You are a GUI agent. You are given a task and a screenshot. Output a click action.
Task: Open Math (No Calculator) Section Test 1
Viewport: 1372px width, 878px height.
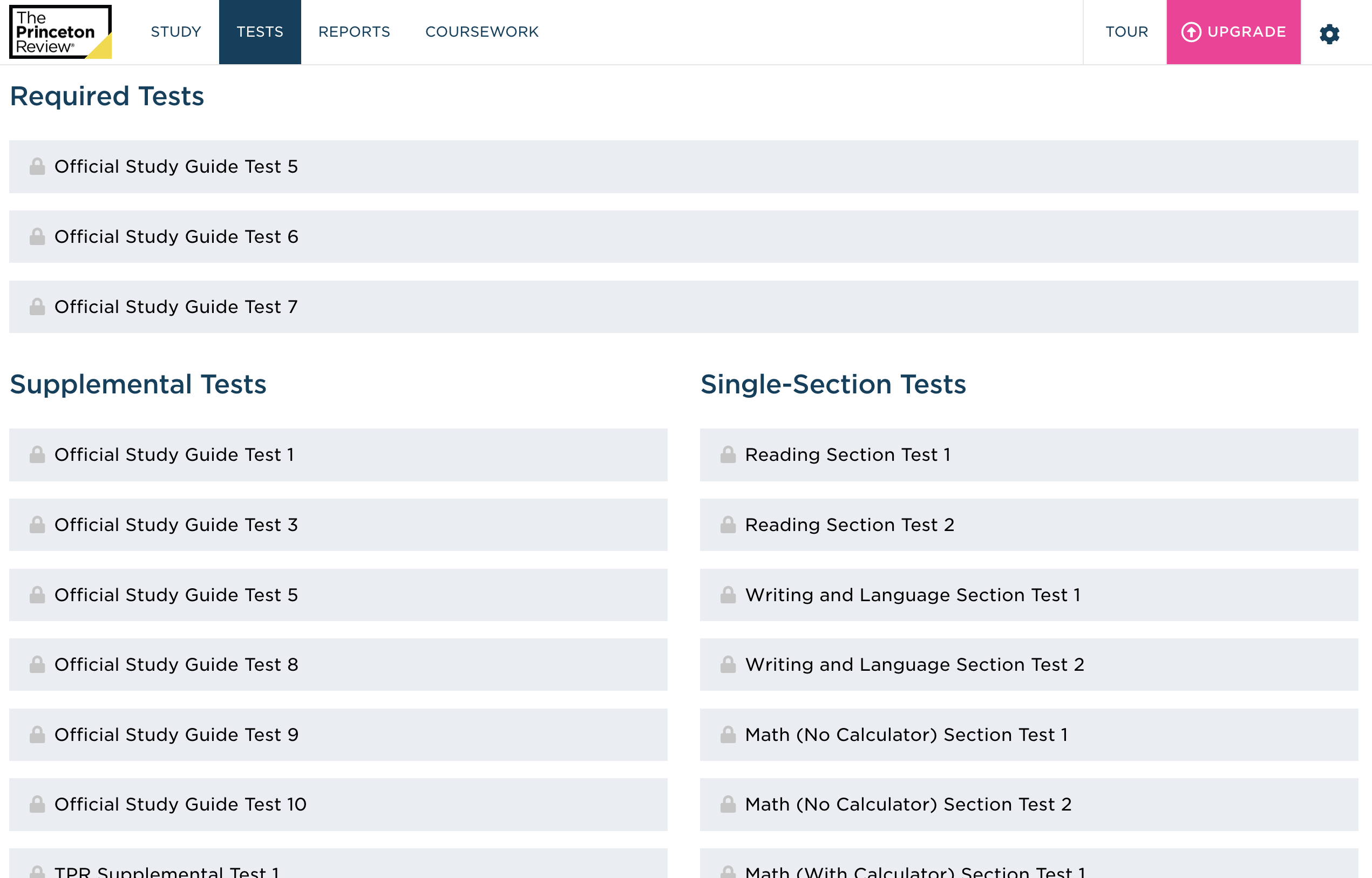point(906,735)
